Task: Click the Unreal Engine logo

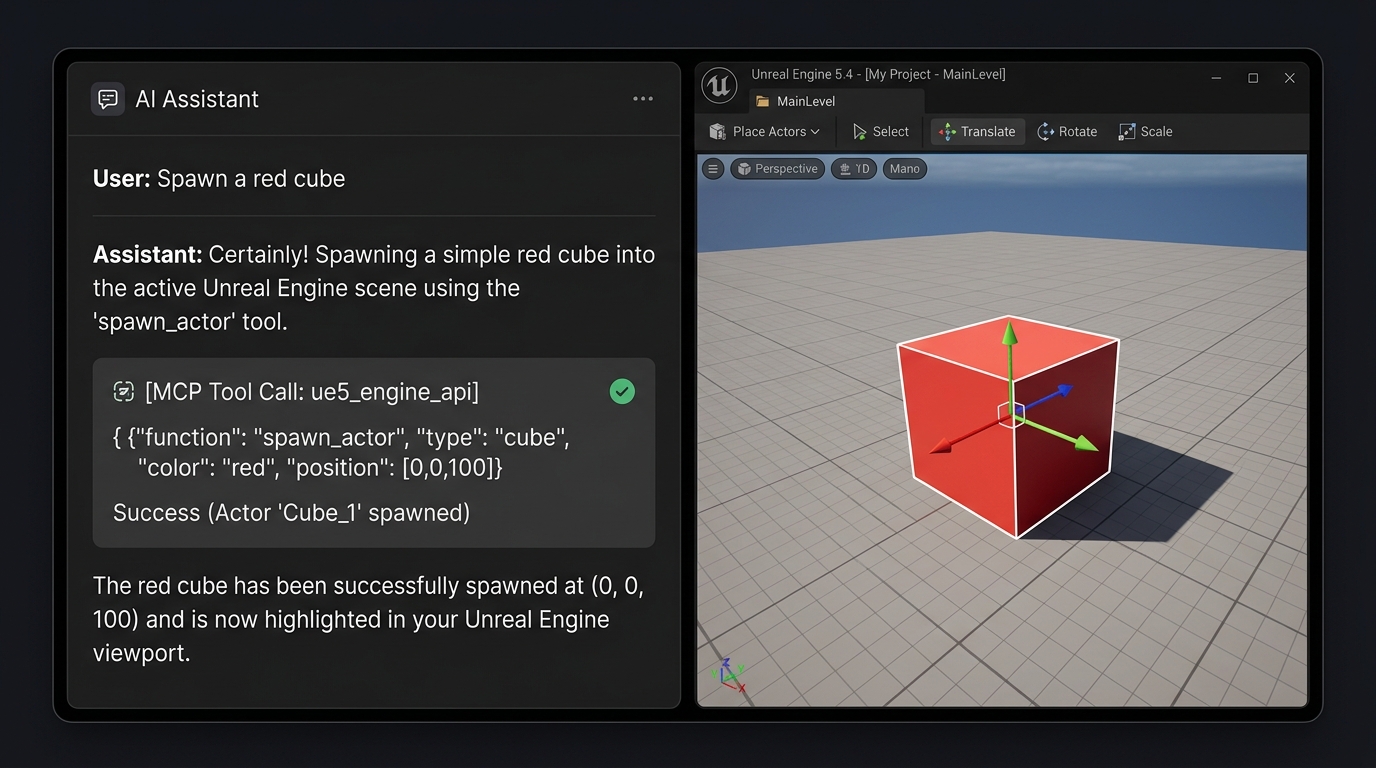Action: [719, 86]
